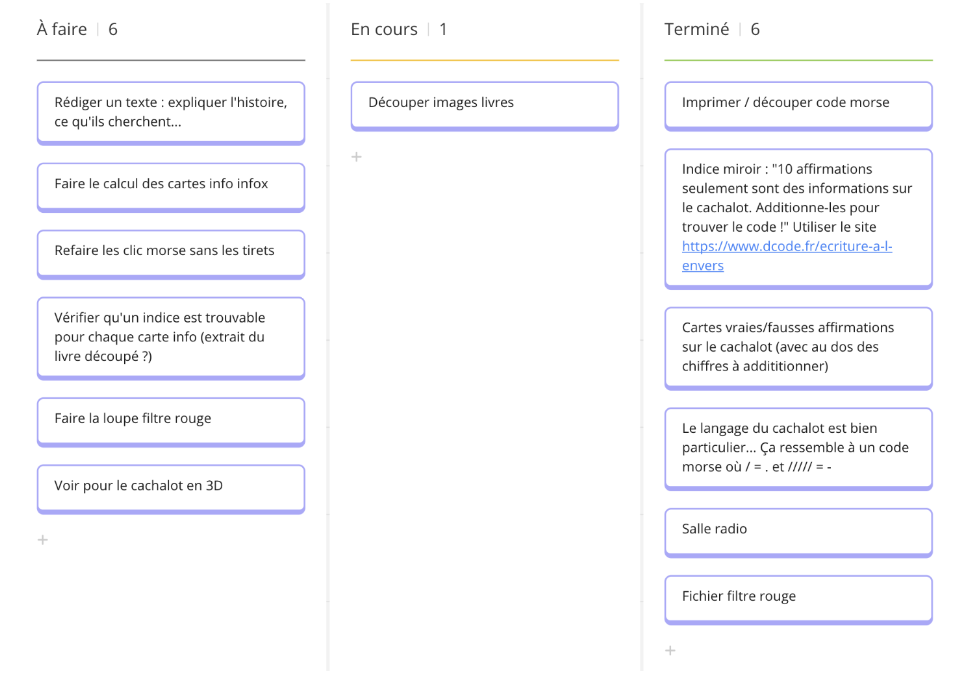957x689 pixels.
Task: Open card 'Refaire les clic morse sans les tirets'
Action: [170, 251]
